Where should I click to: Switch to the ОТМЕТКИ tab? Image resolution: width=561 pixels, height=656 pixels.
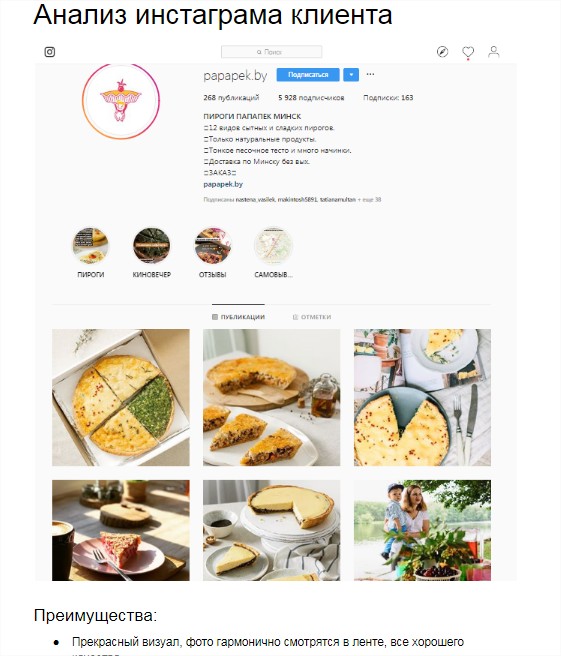(312, 317)
